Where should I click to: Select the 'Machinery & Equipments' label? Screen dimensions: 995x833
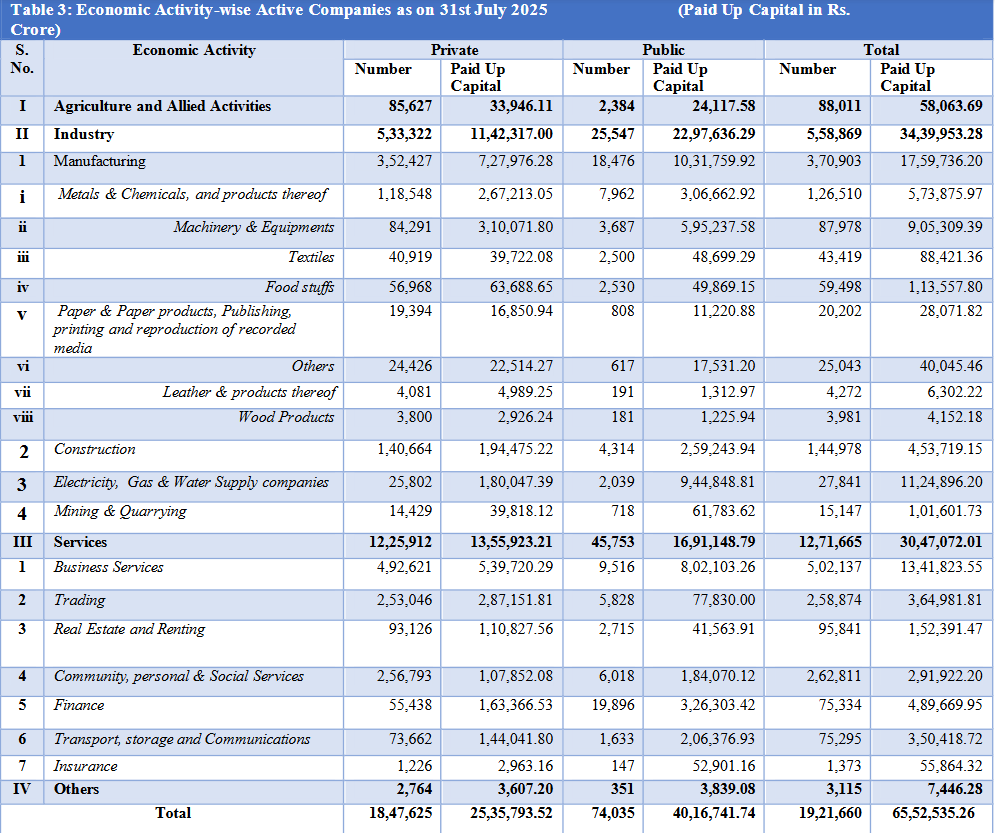254,227
